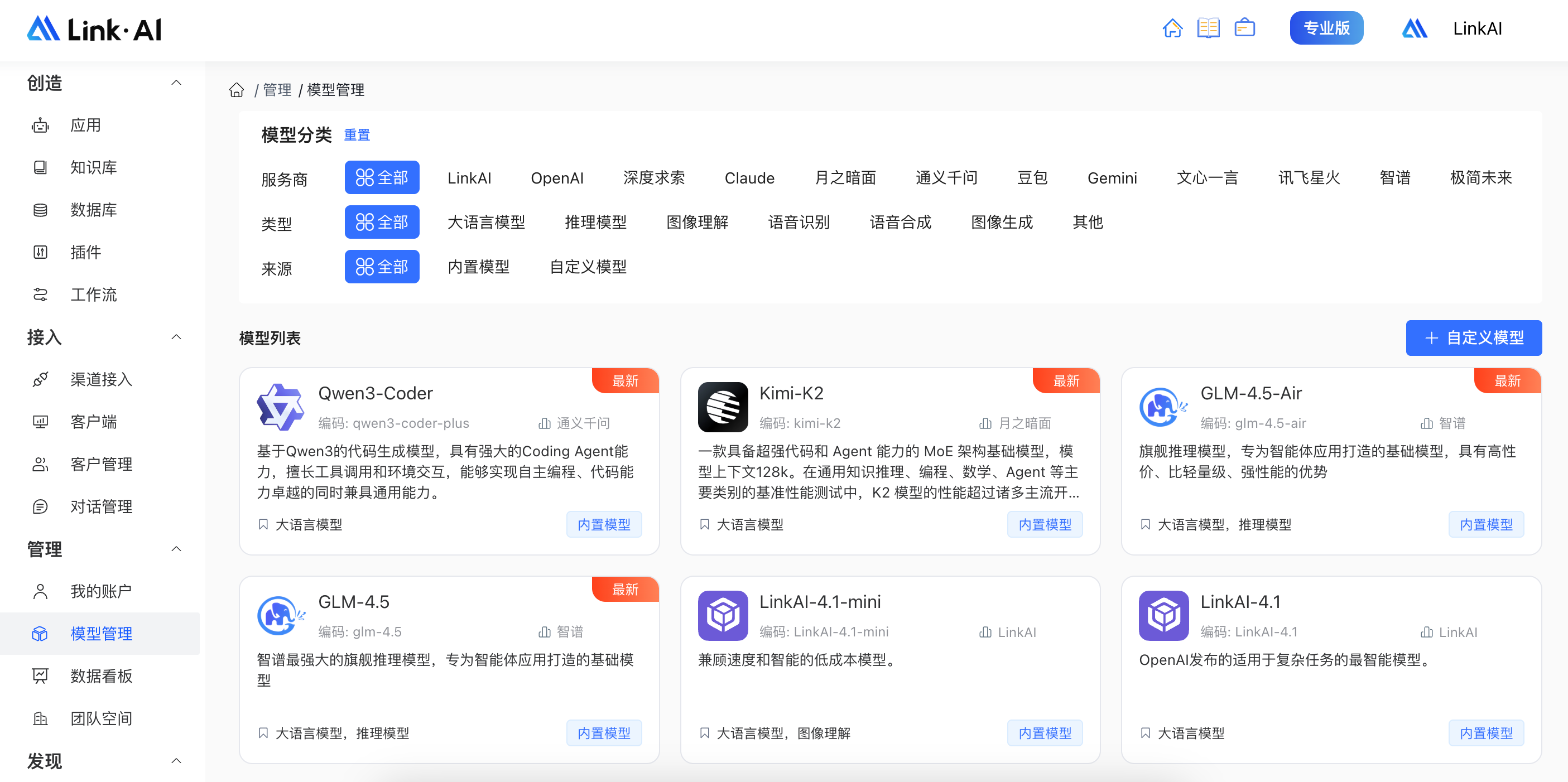Click the breadcrumb home icon

pyautogui.click(x=236, y=90)
